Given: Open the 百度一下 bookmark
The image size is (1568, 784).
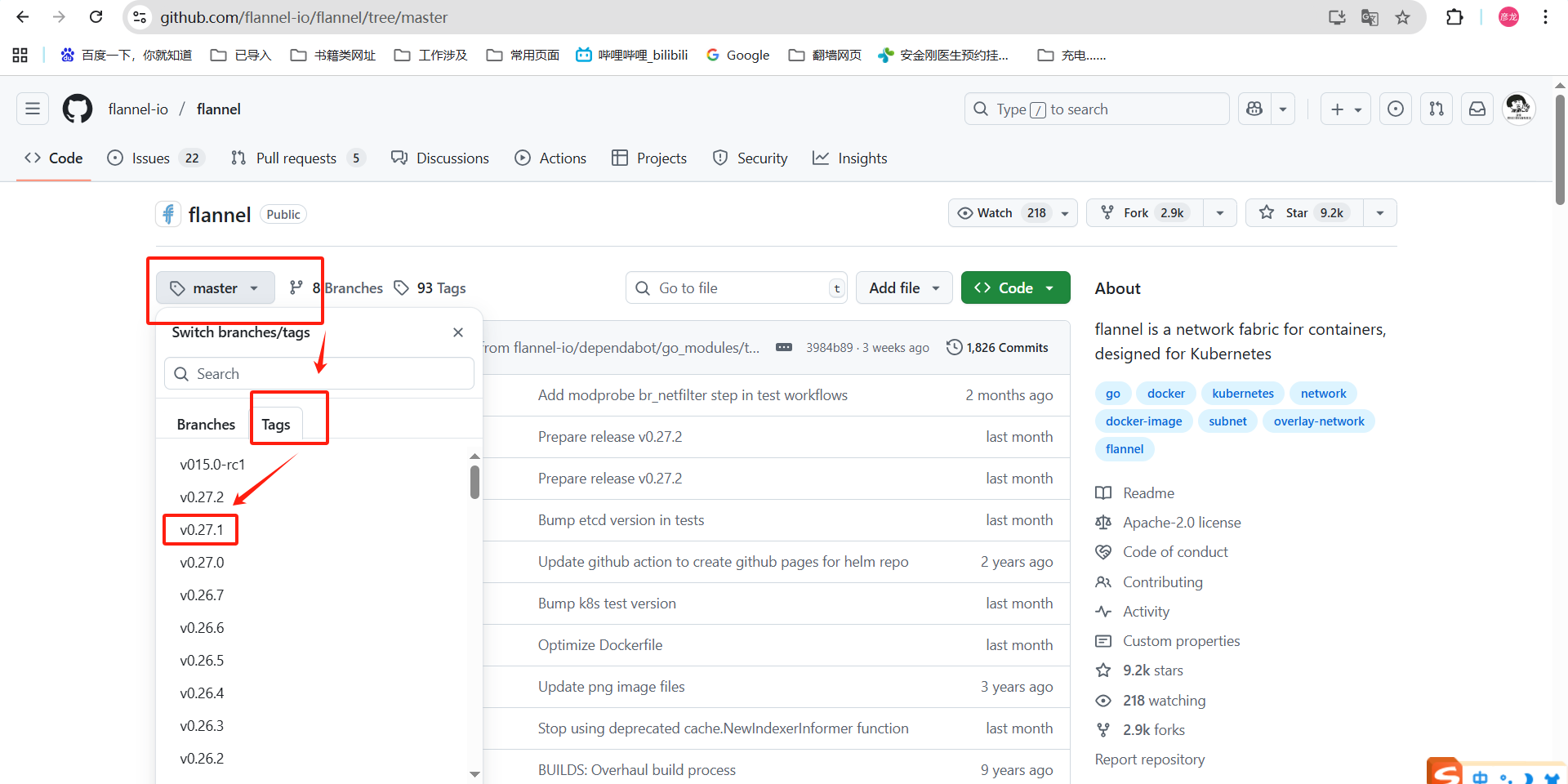Looking at the screenshot, I should click(127, 55).
